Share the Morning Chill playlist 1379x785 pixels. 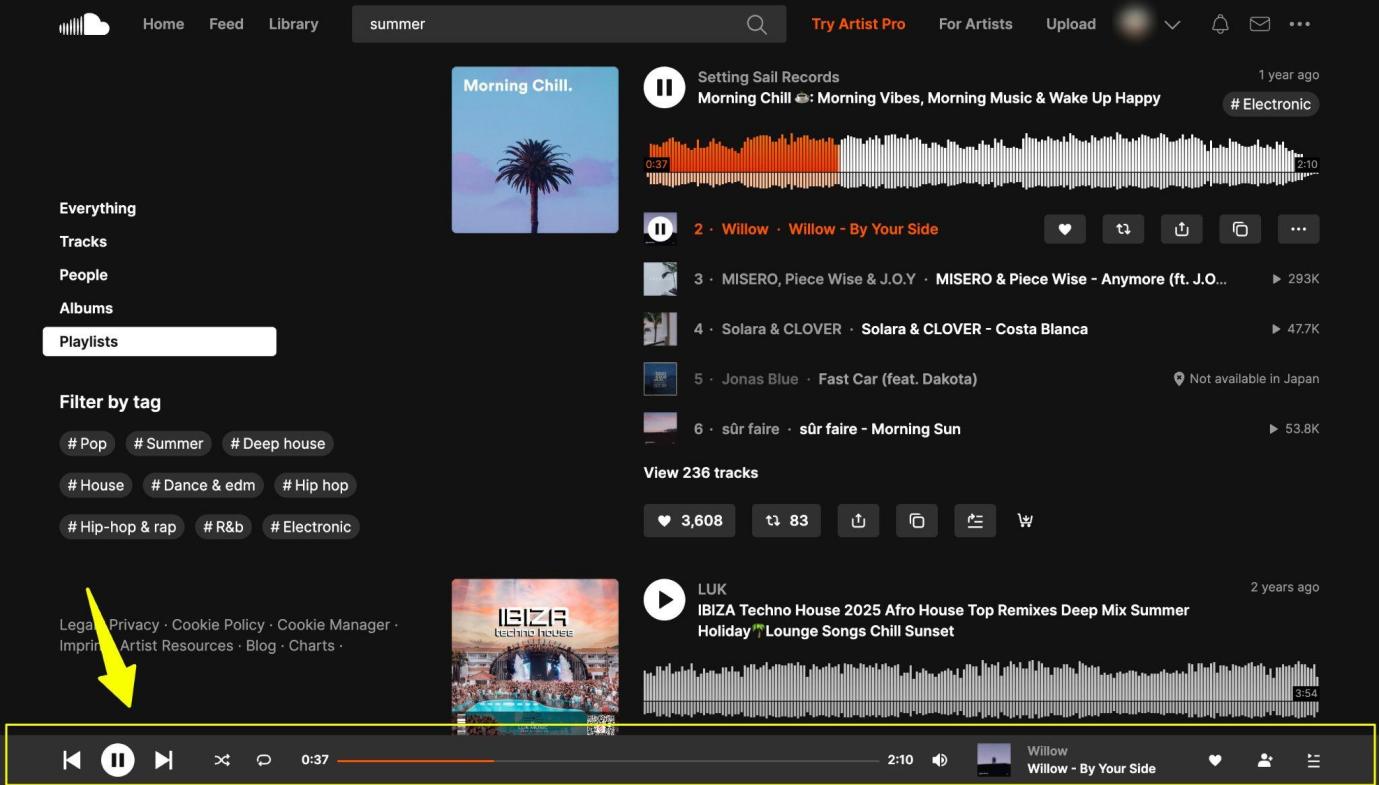coord(858,520)
